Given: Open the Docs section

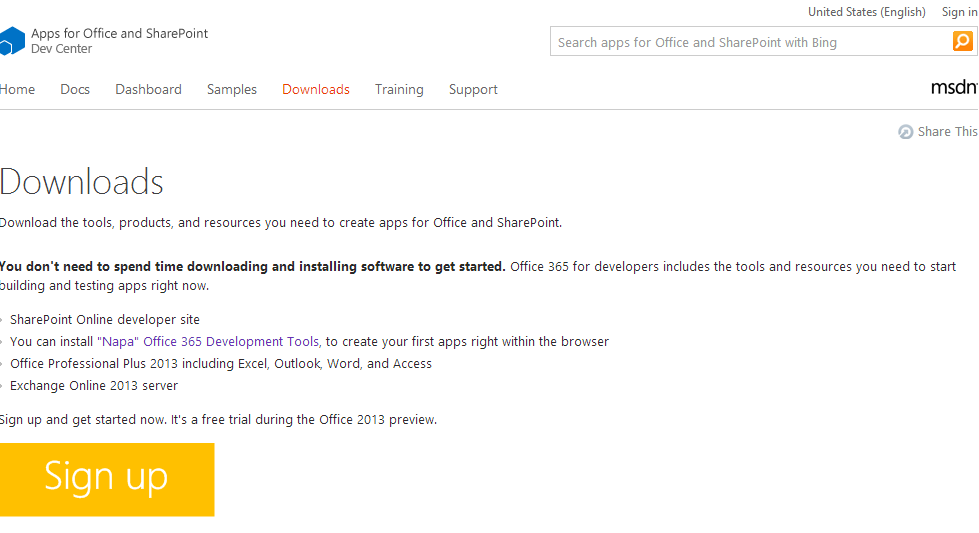Looking at the screenshot, I should (75, 89).
